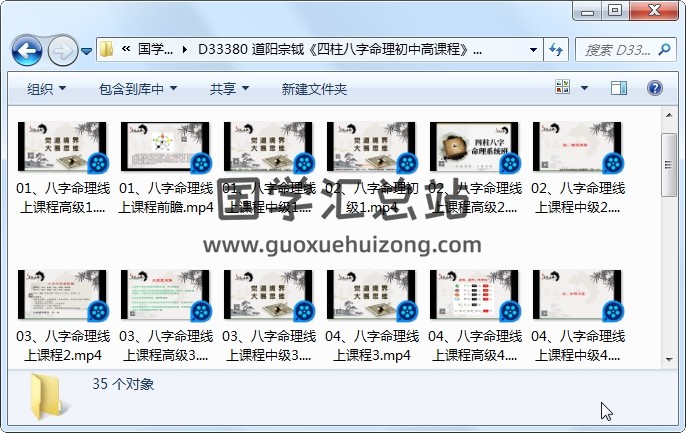This screenshot has height=434, width=686.
Task: Open the view options dropdown arrow
Action: pyautogui.click(x=585, y=89)
